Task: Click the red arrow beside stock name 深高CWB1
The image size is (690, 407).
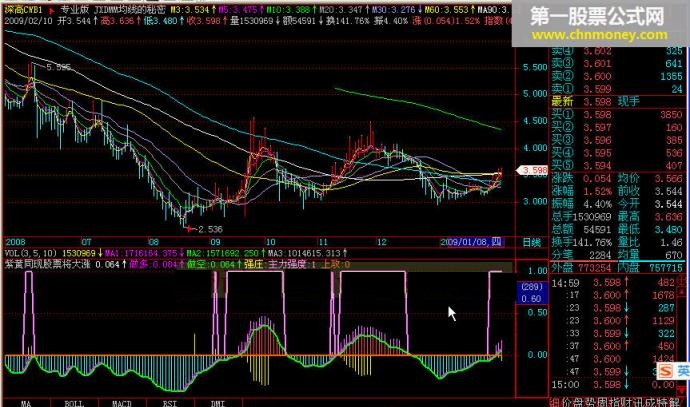Action: click(52, 11)
